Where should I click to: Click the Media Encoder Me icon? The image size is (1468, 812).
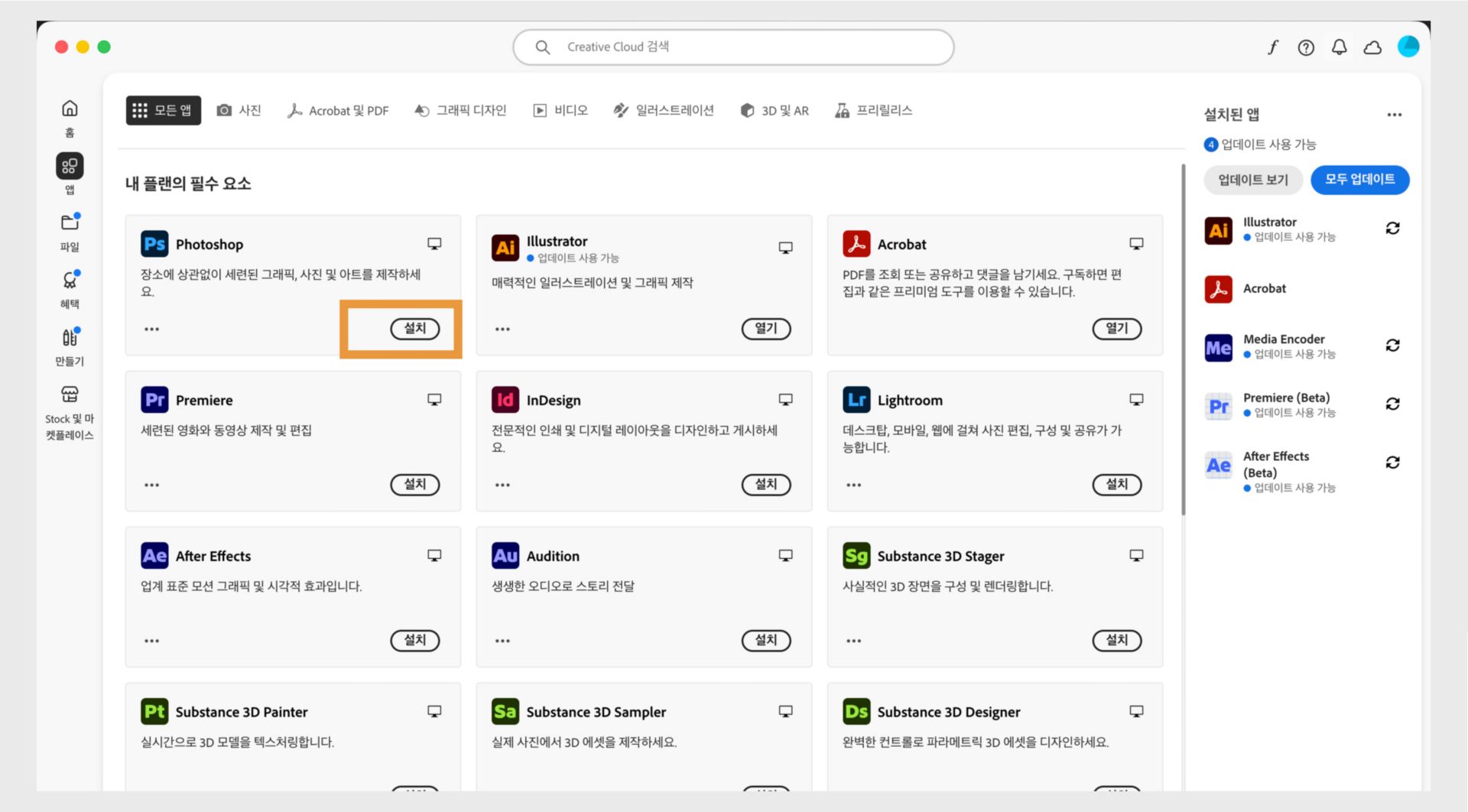[x=1218, y=348]
